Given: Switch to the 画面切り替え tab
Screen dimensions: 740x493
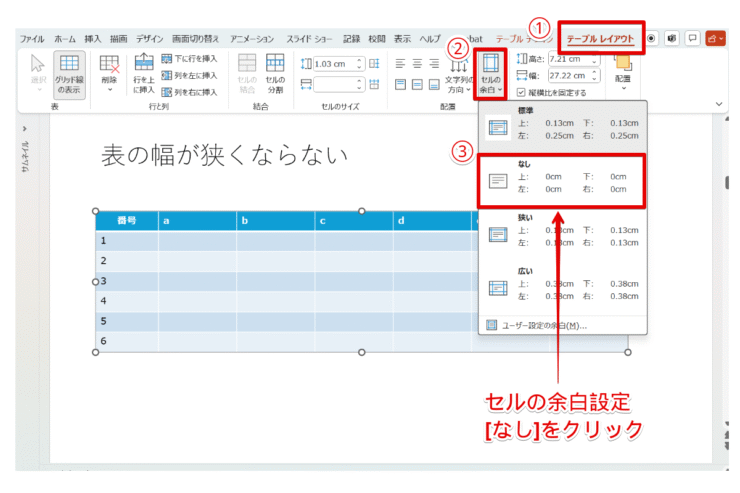Looking at the screenshot, I should pos(195,39).
